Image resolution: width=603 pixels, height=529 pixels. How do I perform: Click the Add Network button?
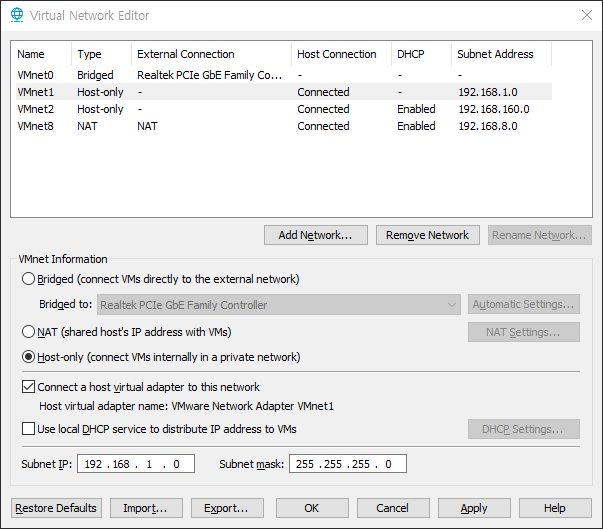click(316, 235)
